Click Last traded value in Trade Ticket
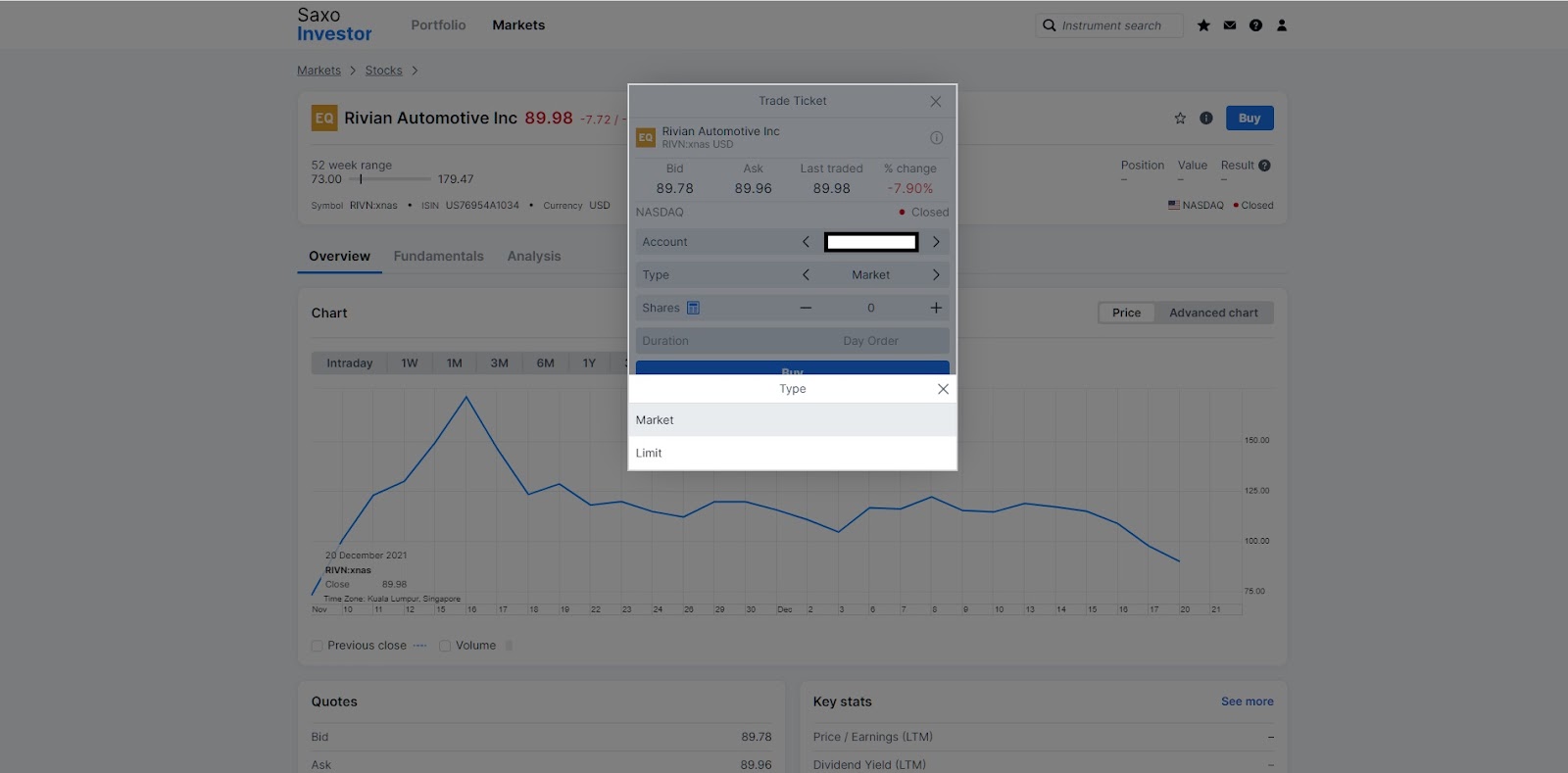Image resolution: width=1568 pixels, height=773 pixels. pos(832,189)
